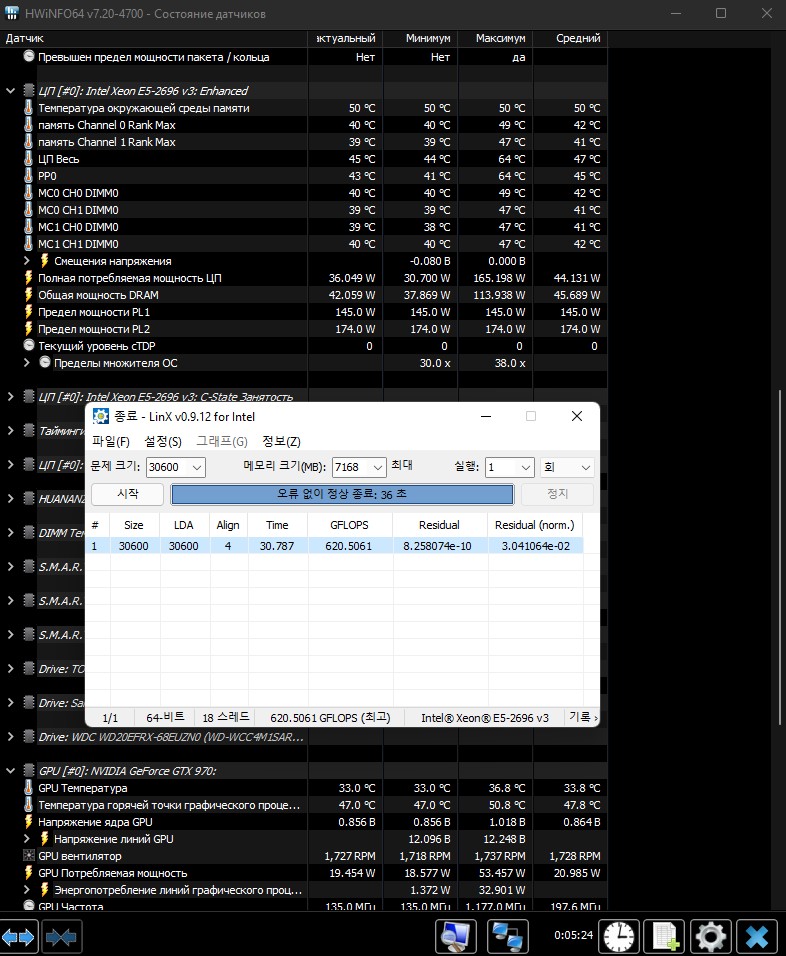Viewport: 786px width, 956px height.
Task: Start logging with the document plus icon
Action: pyautogui.click(x=665, y=936)
